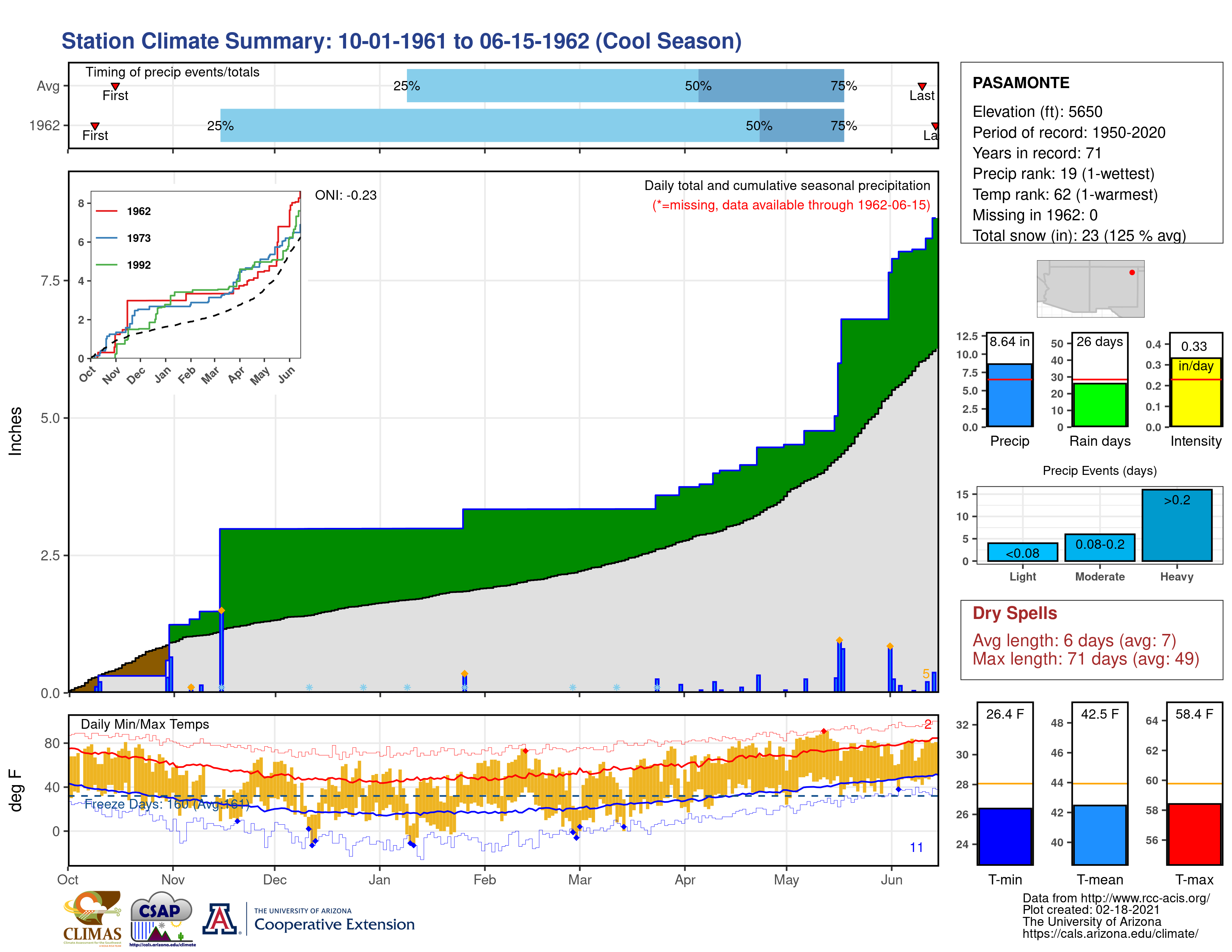Click the red Last marker in Avg row
This screenshot has height=952, width=1232.
tap(922, 86)
